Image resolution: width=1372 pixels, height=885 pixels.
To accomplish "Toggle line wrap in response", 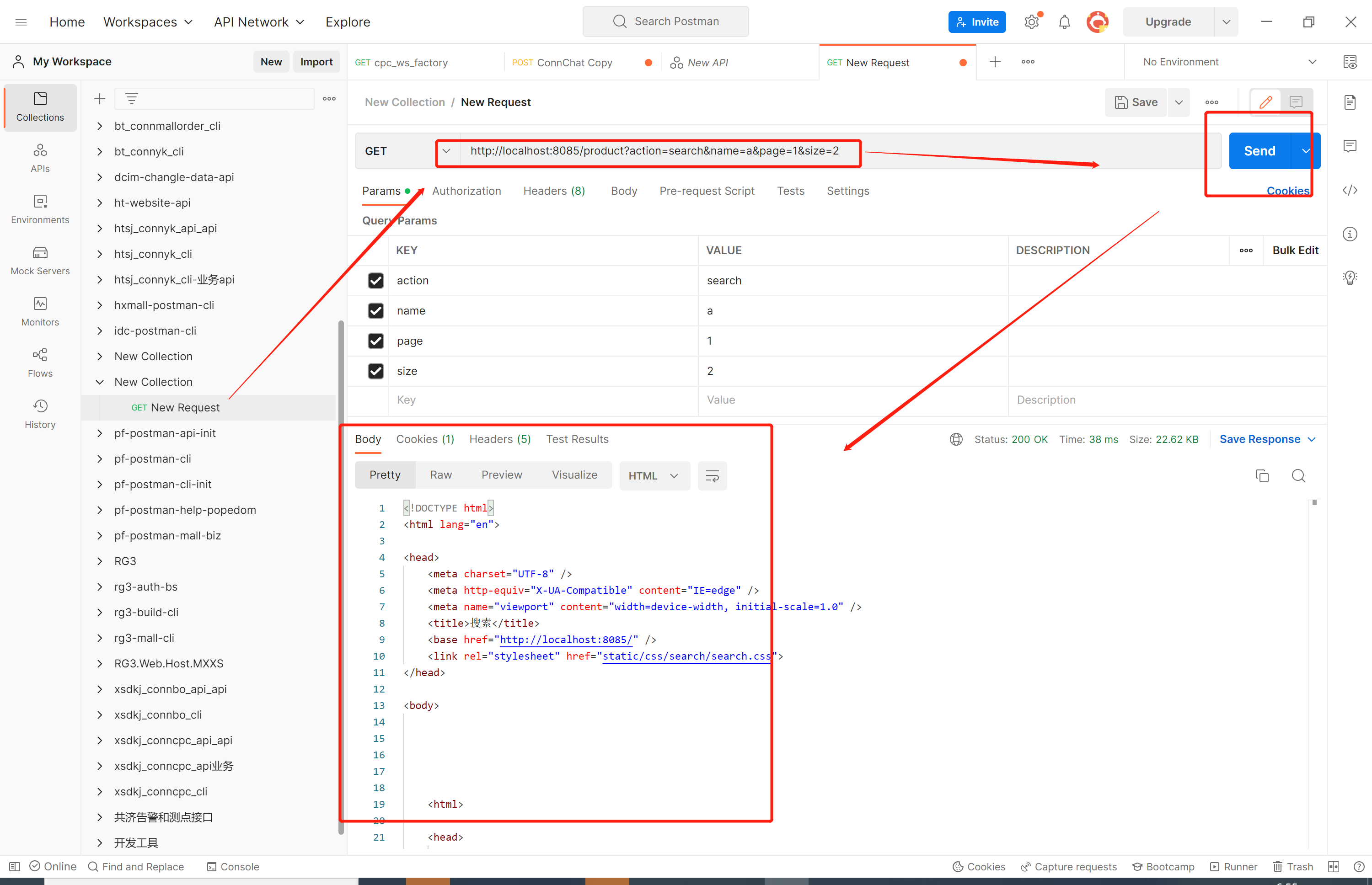I will (712, 476).
